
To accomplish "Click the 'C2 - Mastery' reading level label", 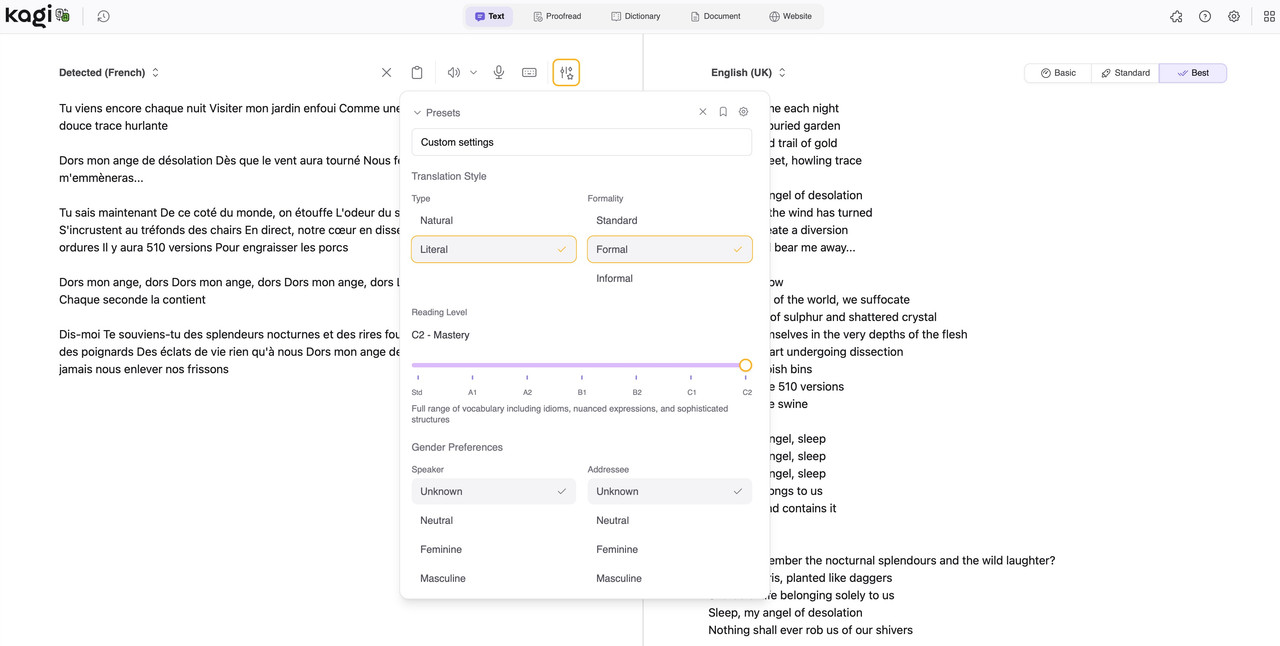I will click(441, 335).
